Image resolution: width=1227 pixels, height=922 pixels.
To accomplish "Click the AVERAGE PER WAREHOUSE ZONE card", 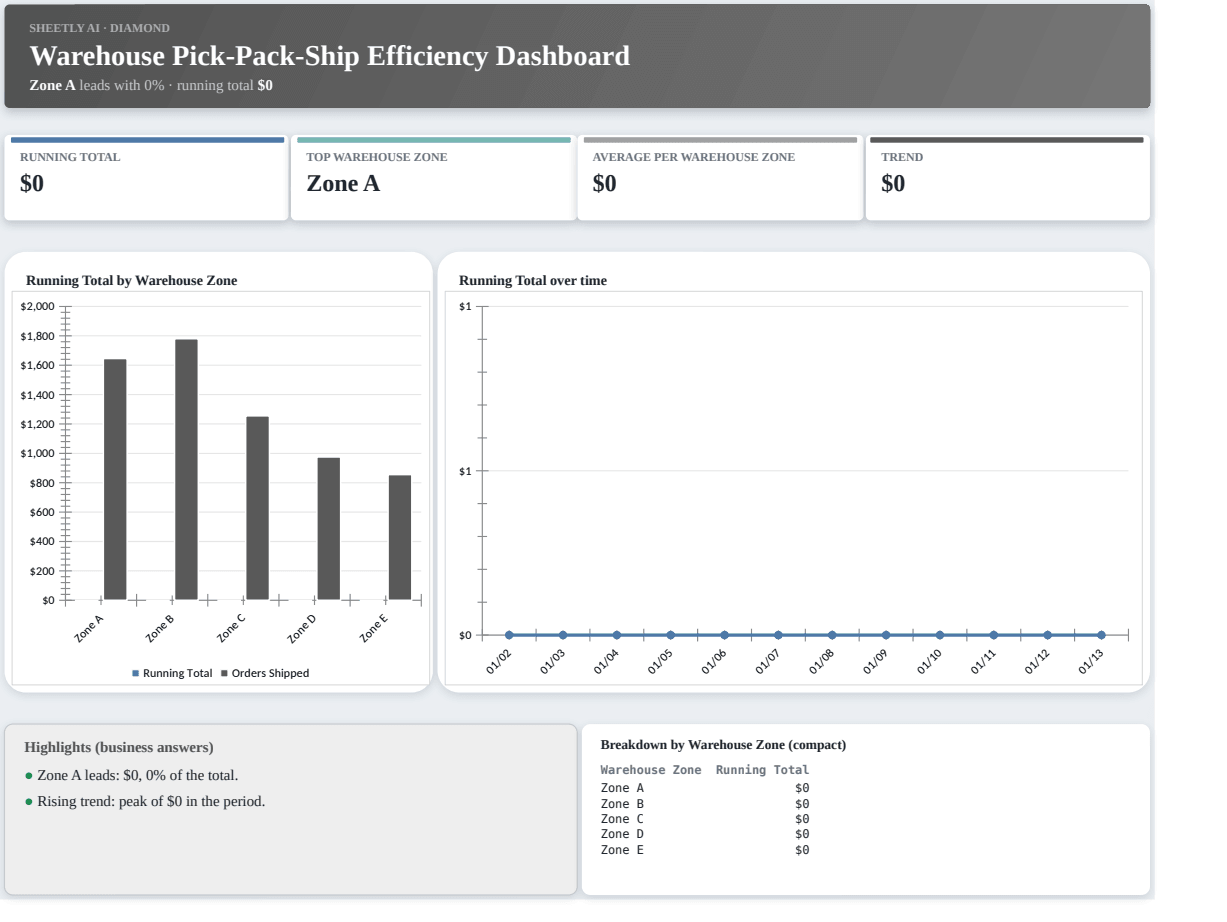I will coord(720,179).
